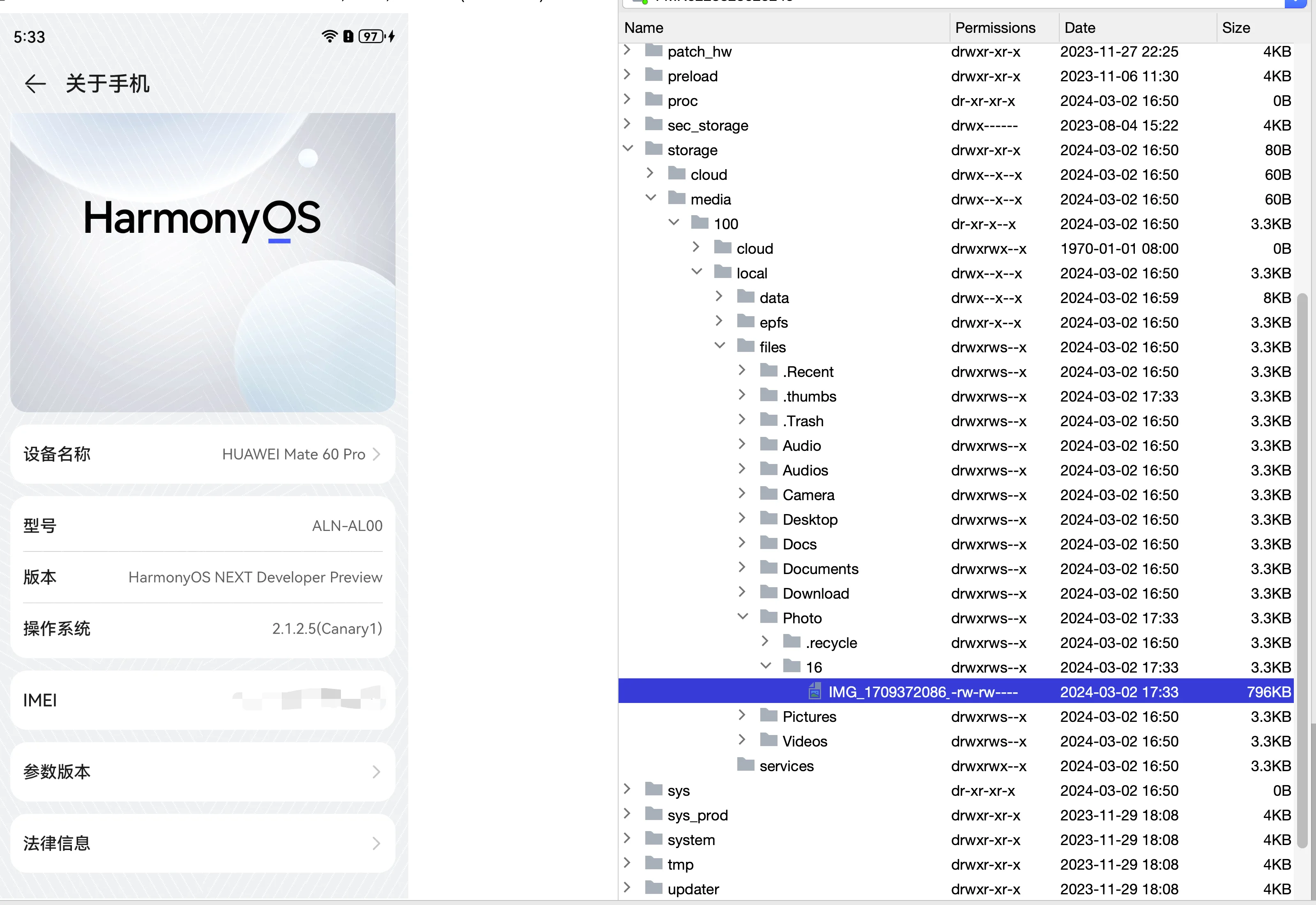
Task: Click the sec_storage folder icon
Action: pos(653,124)
